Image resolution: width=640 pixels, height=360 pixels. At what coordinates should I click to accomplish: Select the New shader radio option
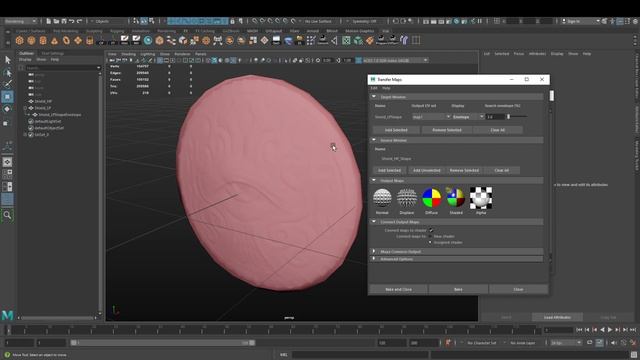coord(430,236)
